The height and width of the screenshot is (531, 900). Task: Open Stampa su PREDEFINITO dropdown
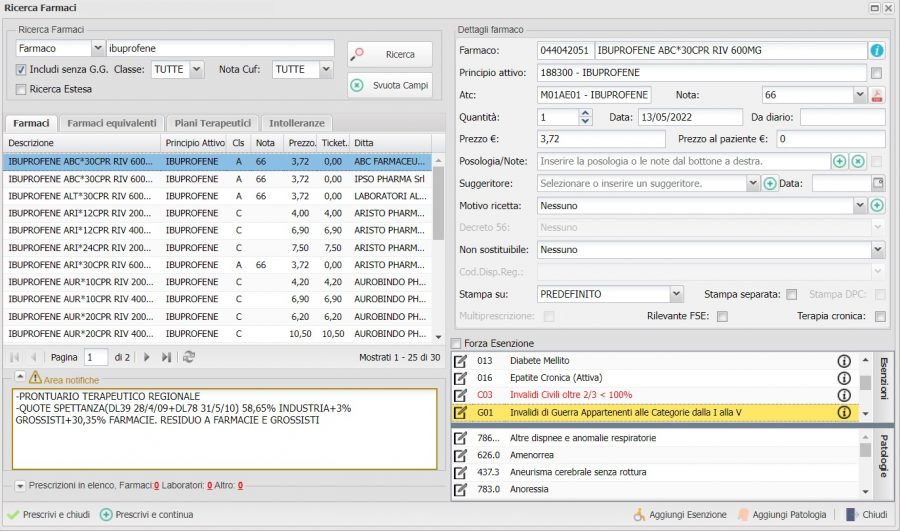(676, 294)
